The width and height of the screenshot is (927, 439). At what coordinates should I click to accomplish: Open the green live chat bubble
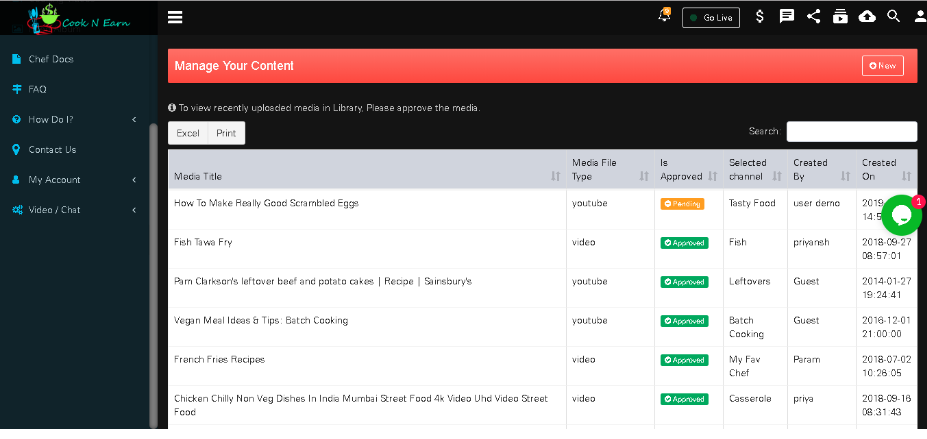901,216
